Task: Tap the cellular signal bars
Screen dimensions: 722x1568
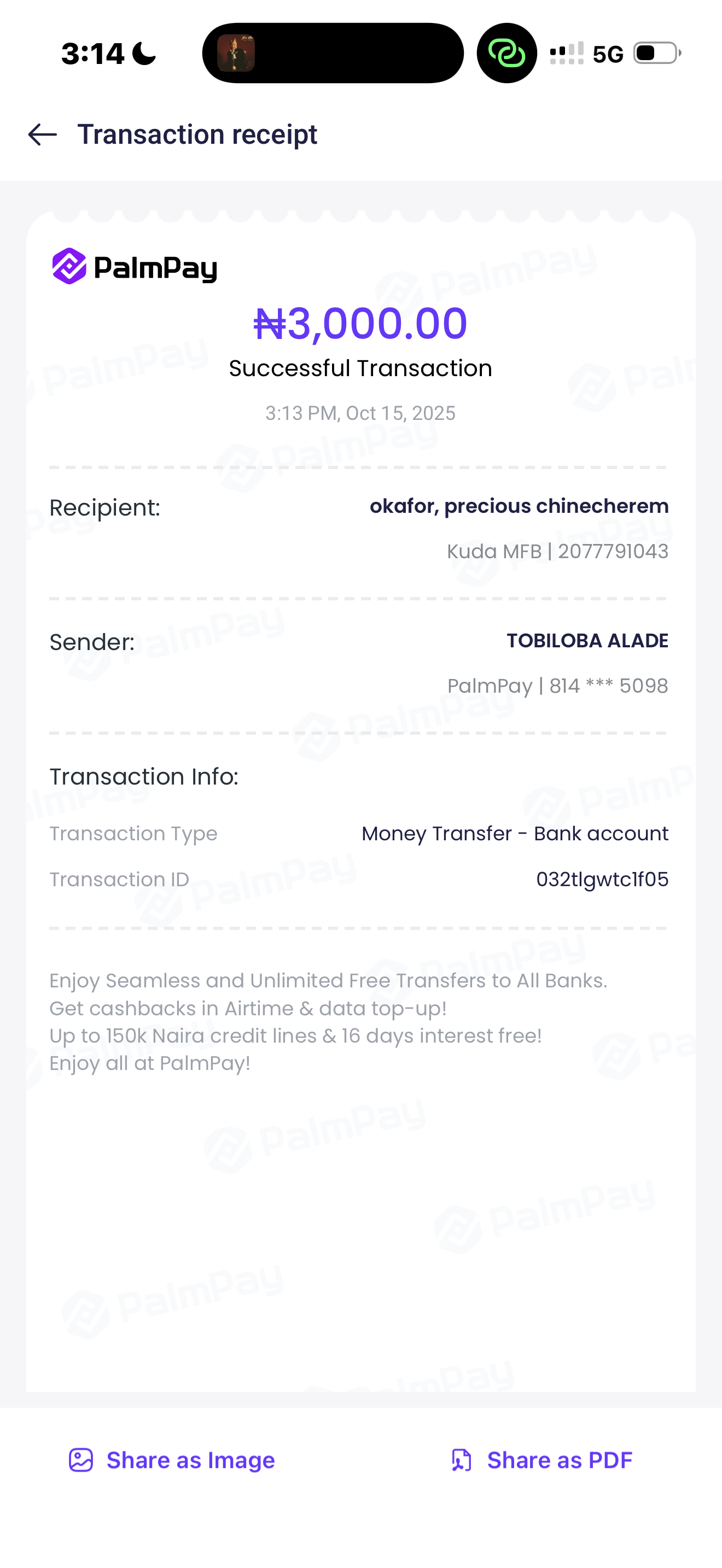Action: pos(566,53)
